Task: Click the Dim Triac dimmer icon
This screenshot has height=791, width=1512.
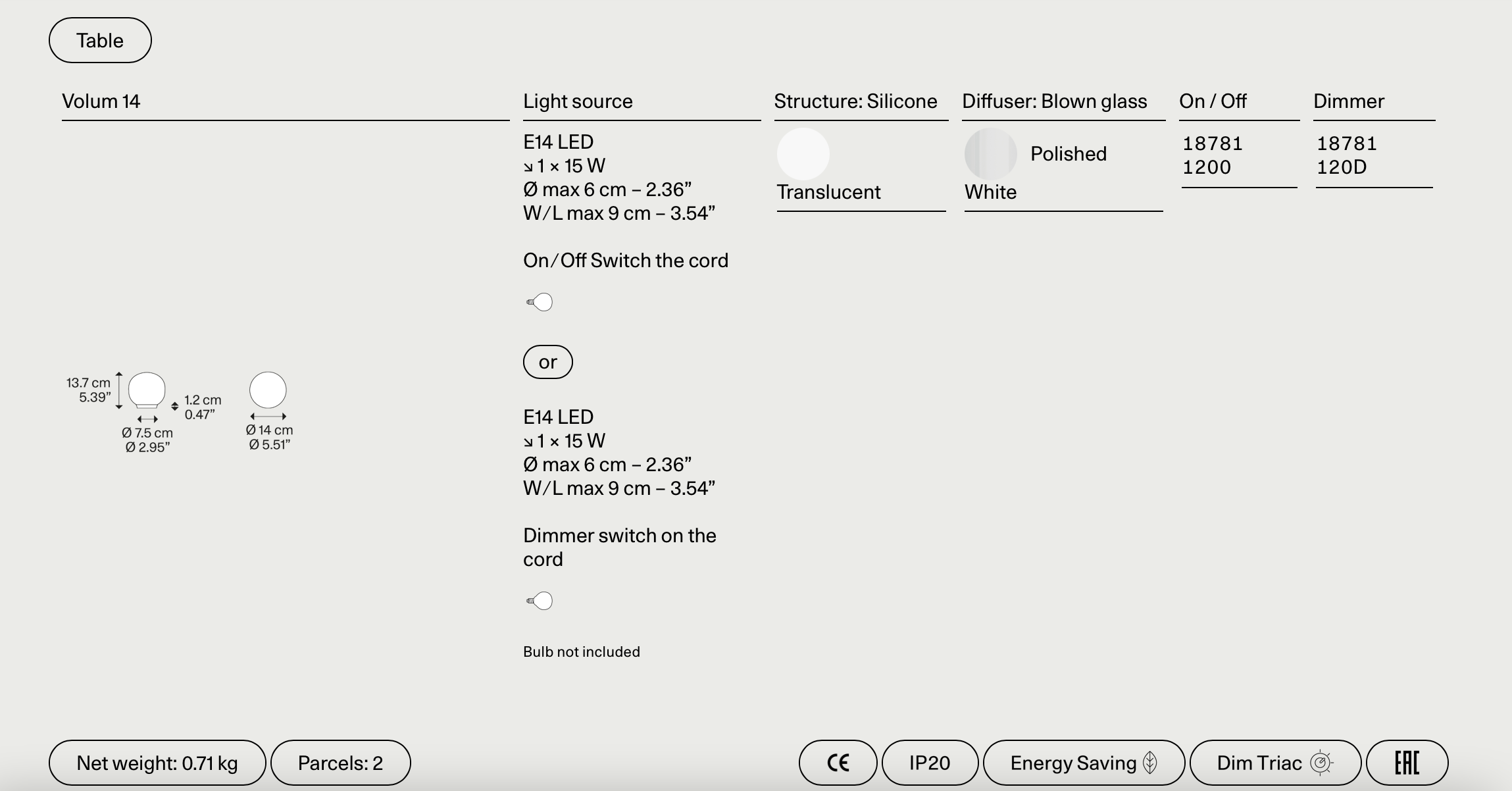Action: [1321, 763]
